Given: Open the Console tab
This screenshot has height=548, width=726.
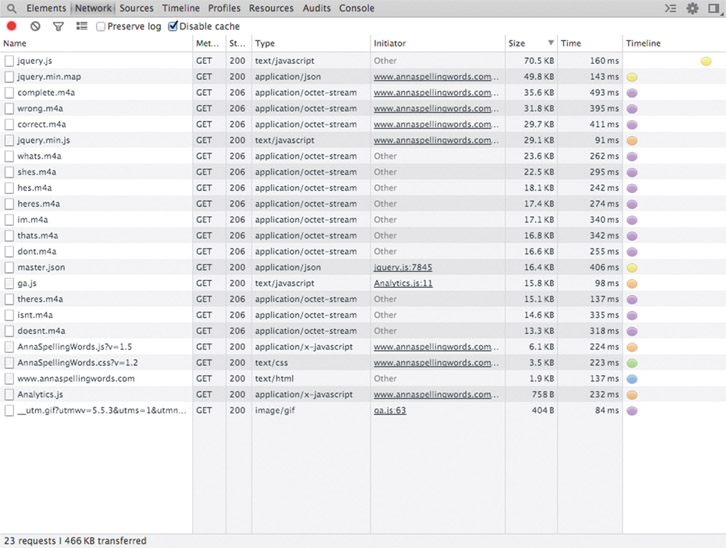Looking at the screenshot, I should [x=356, y=8].
